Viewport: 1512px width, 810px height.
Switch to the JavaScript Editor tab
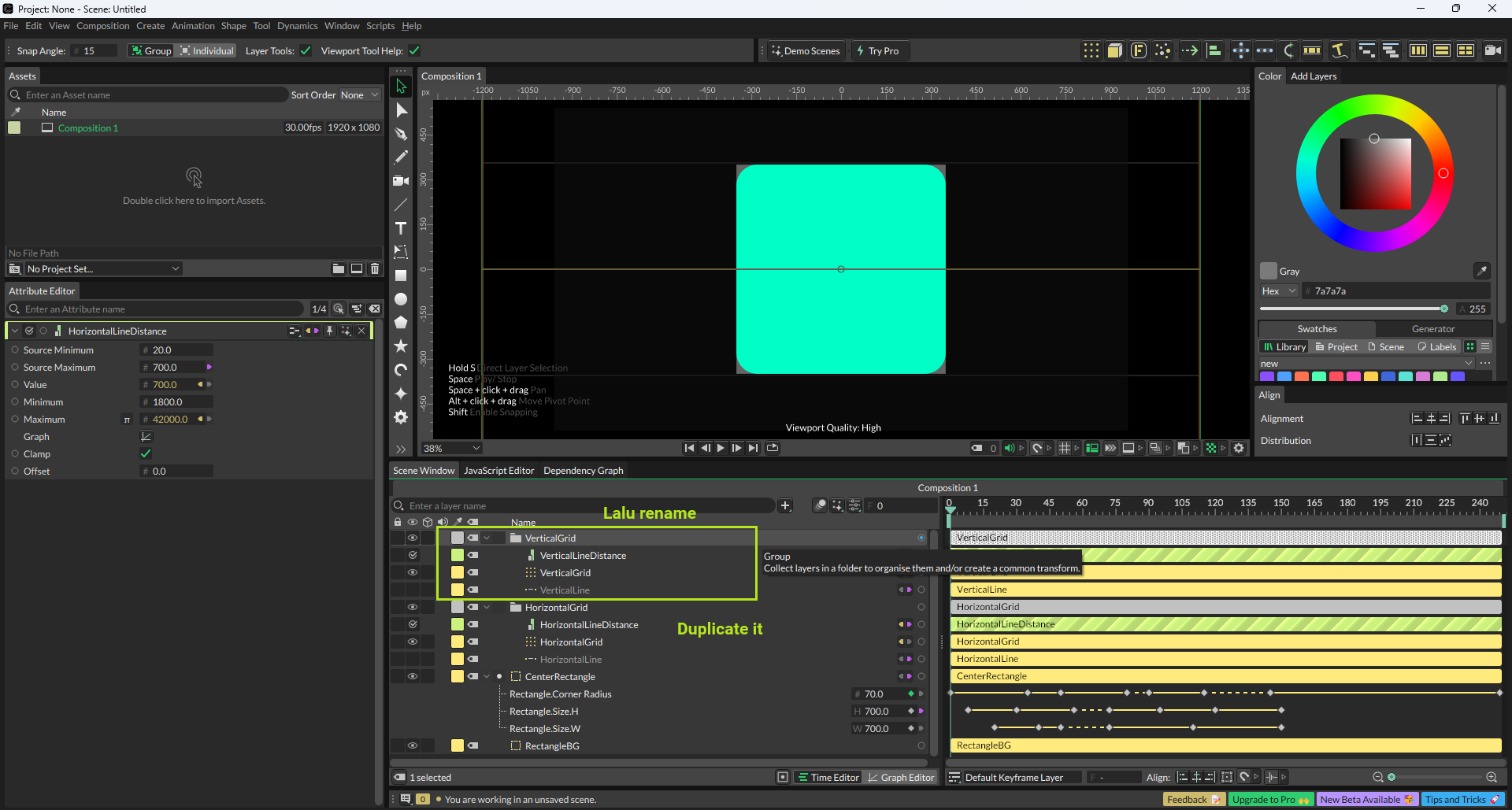(498, 471)
